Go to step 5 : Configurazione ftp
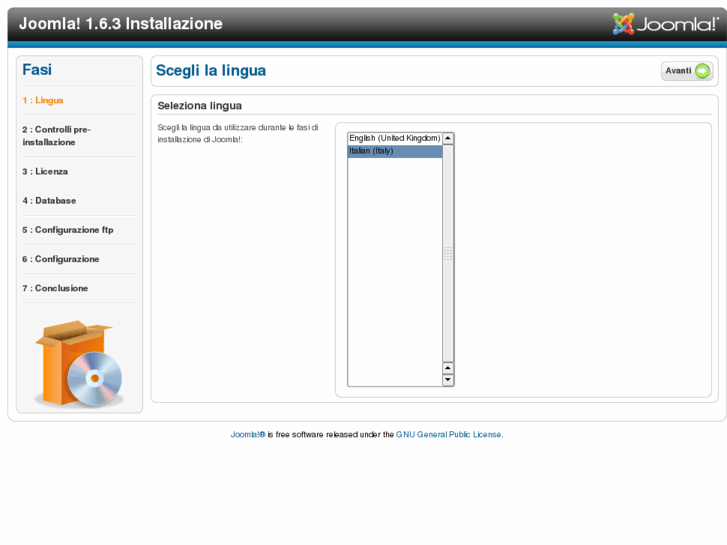The image size is (727, 545). [68, 230]
